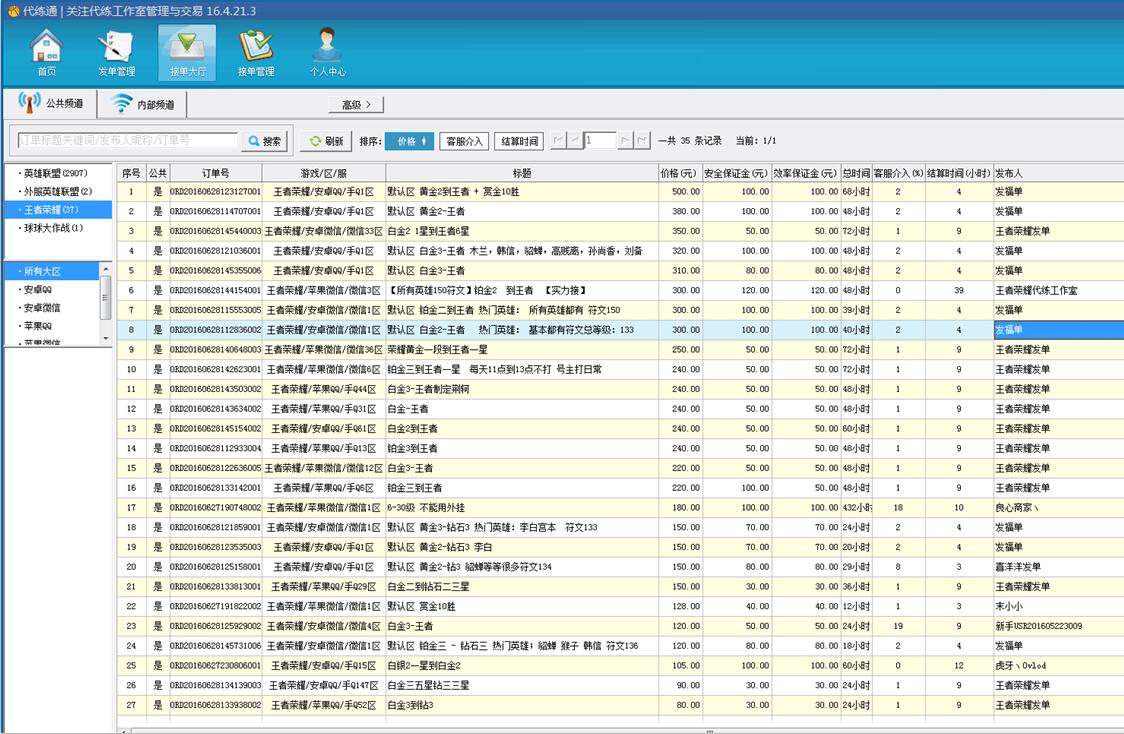Click the 刷新 refresh button

[326, 141]
